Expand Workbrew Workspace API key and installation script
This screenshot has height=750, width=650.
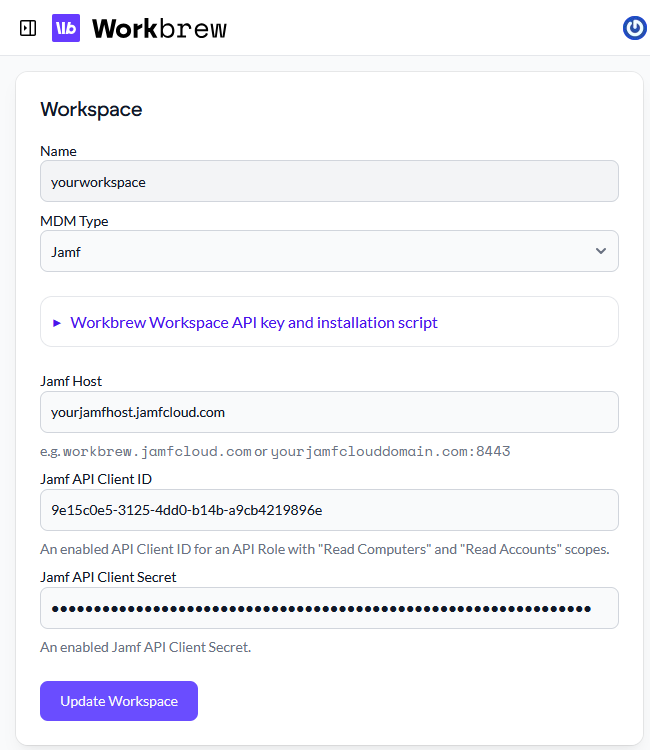tap(254, 322)
